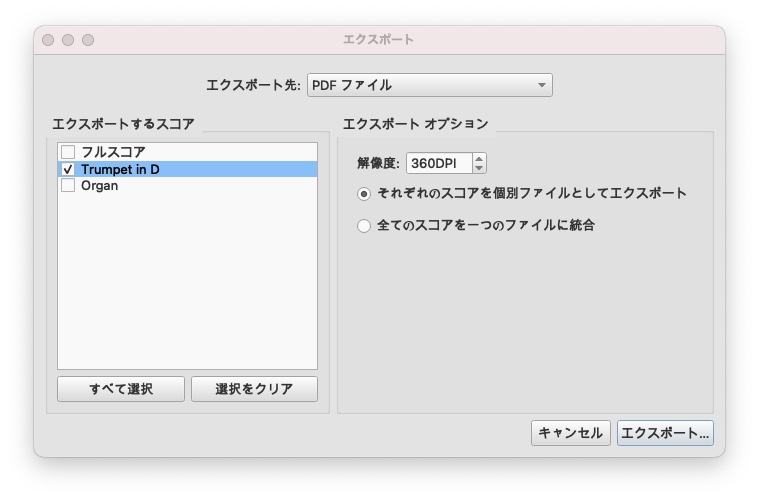Select the フルスコア row label in list
The image size is (759, 499).
[113, 152]
